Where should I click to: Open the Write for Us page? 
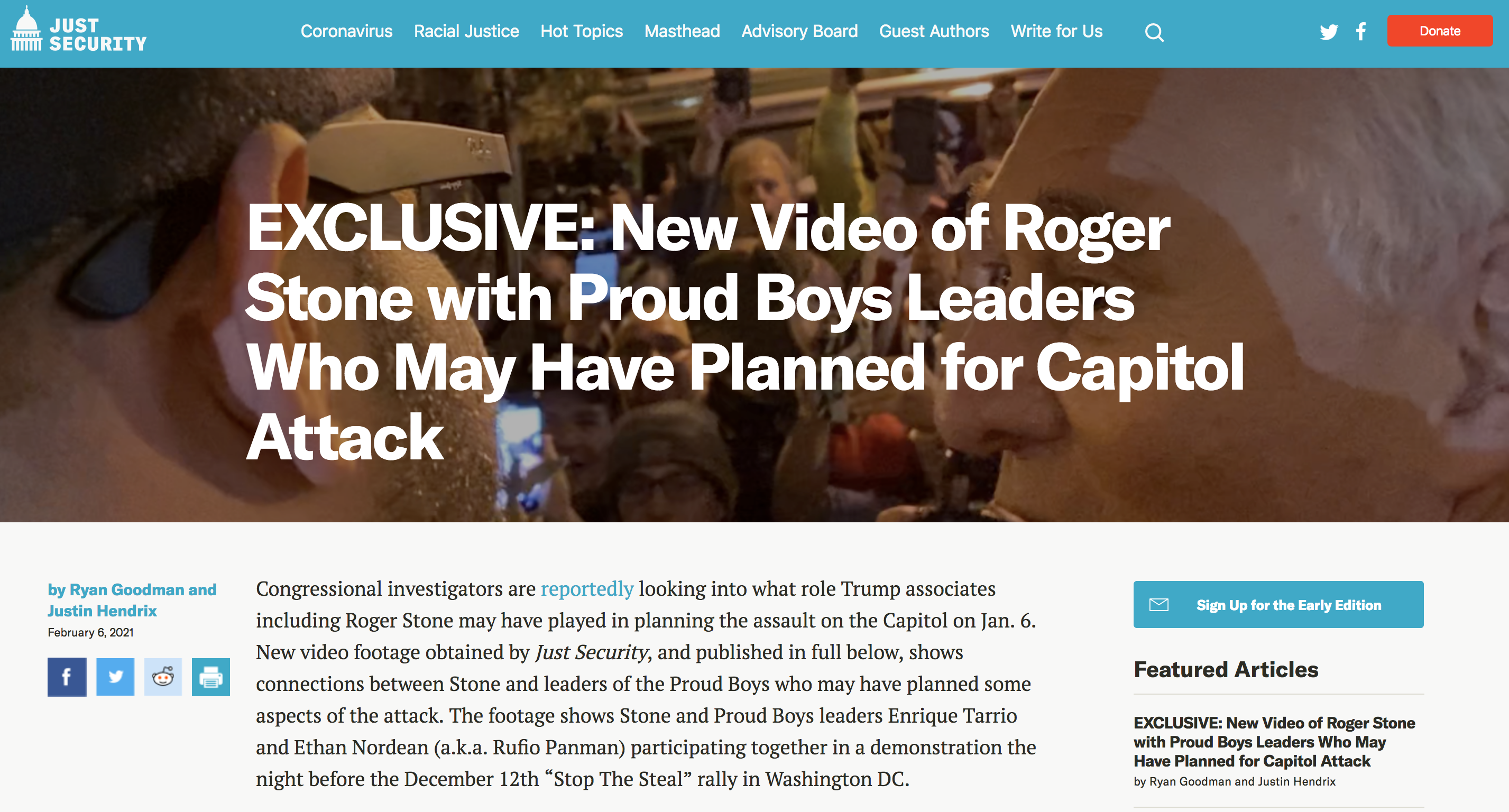click(1056, 31)
